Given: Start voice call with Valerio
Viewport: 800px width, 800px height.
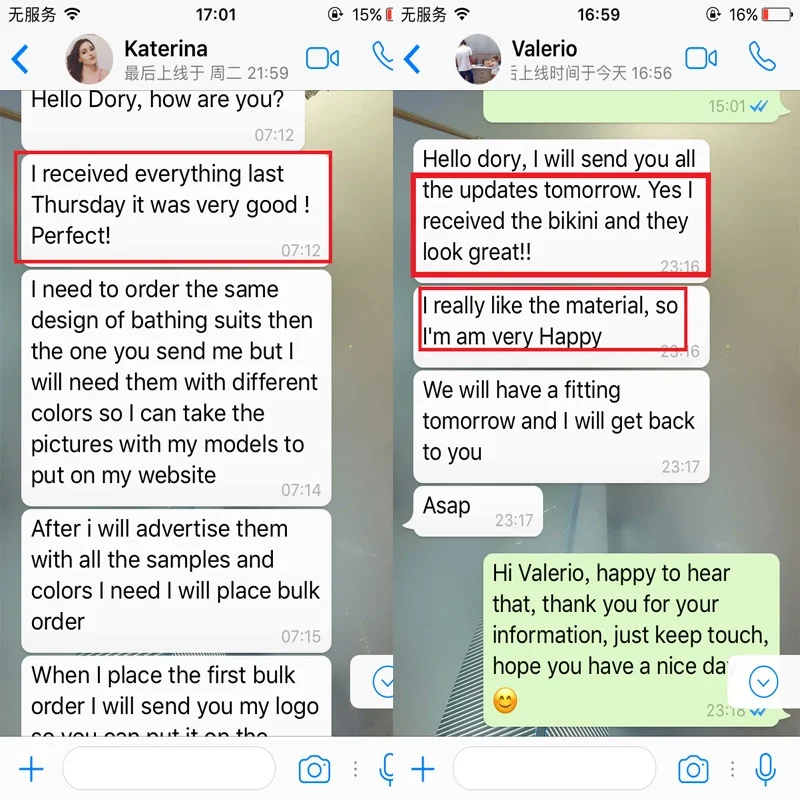Looking at the screenshot, I should pyautogui.click(x=762, y=56).
